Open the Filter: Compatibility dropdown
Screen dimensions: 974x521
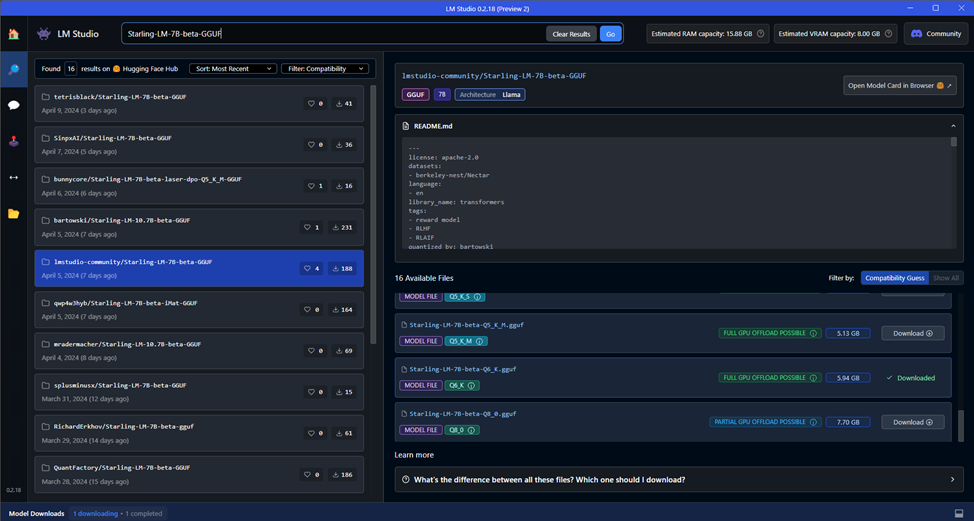click(x=325, y=69)
